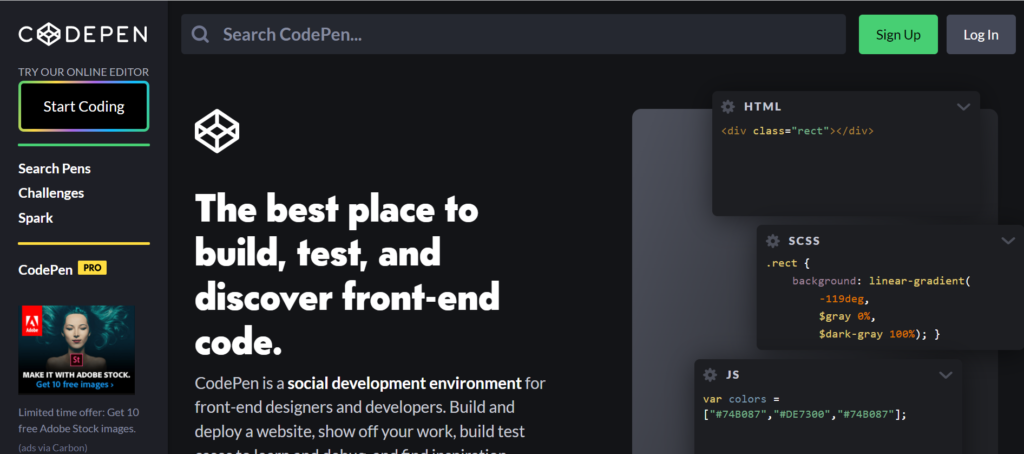The image size is (1024, 454).
Task: Click the SCSS panel title
Action: click(x=804, y=241)
